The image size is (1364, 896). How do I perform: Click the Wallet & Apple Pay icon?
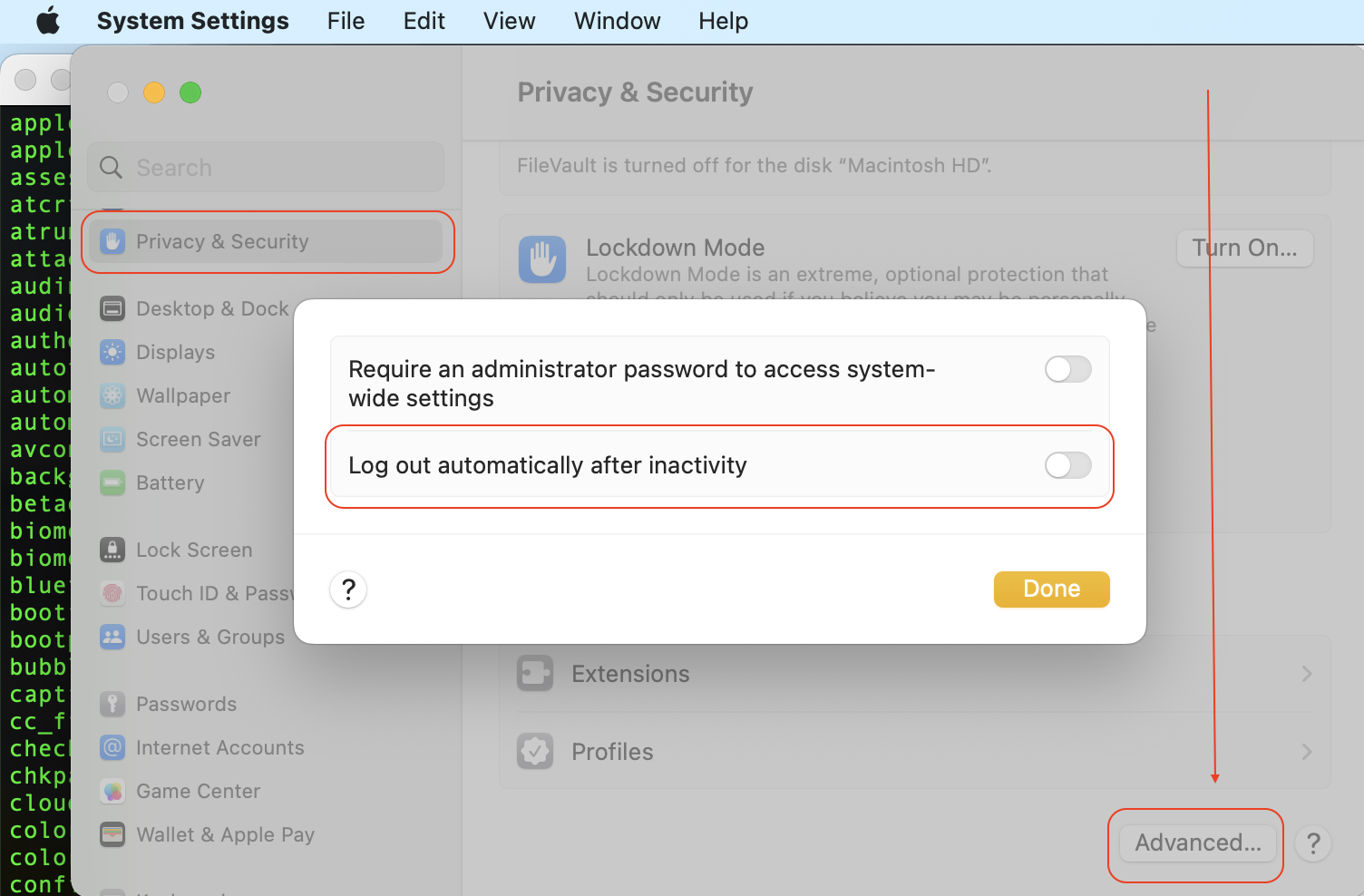click(x=112, y=834)
